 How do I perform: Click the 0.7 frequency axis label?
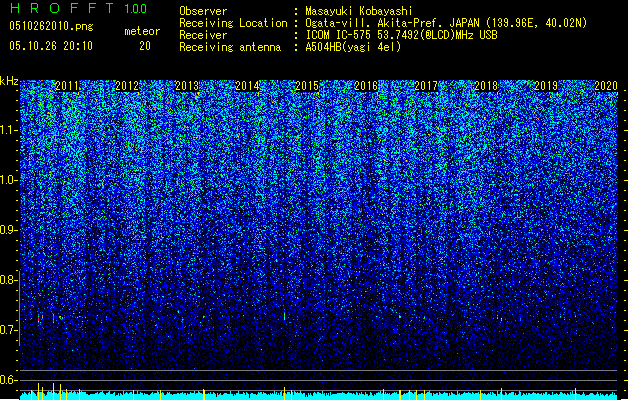(x=9, y=330)
